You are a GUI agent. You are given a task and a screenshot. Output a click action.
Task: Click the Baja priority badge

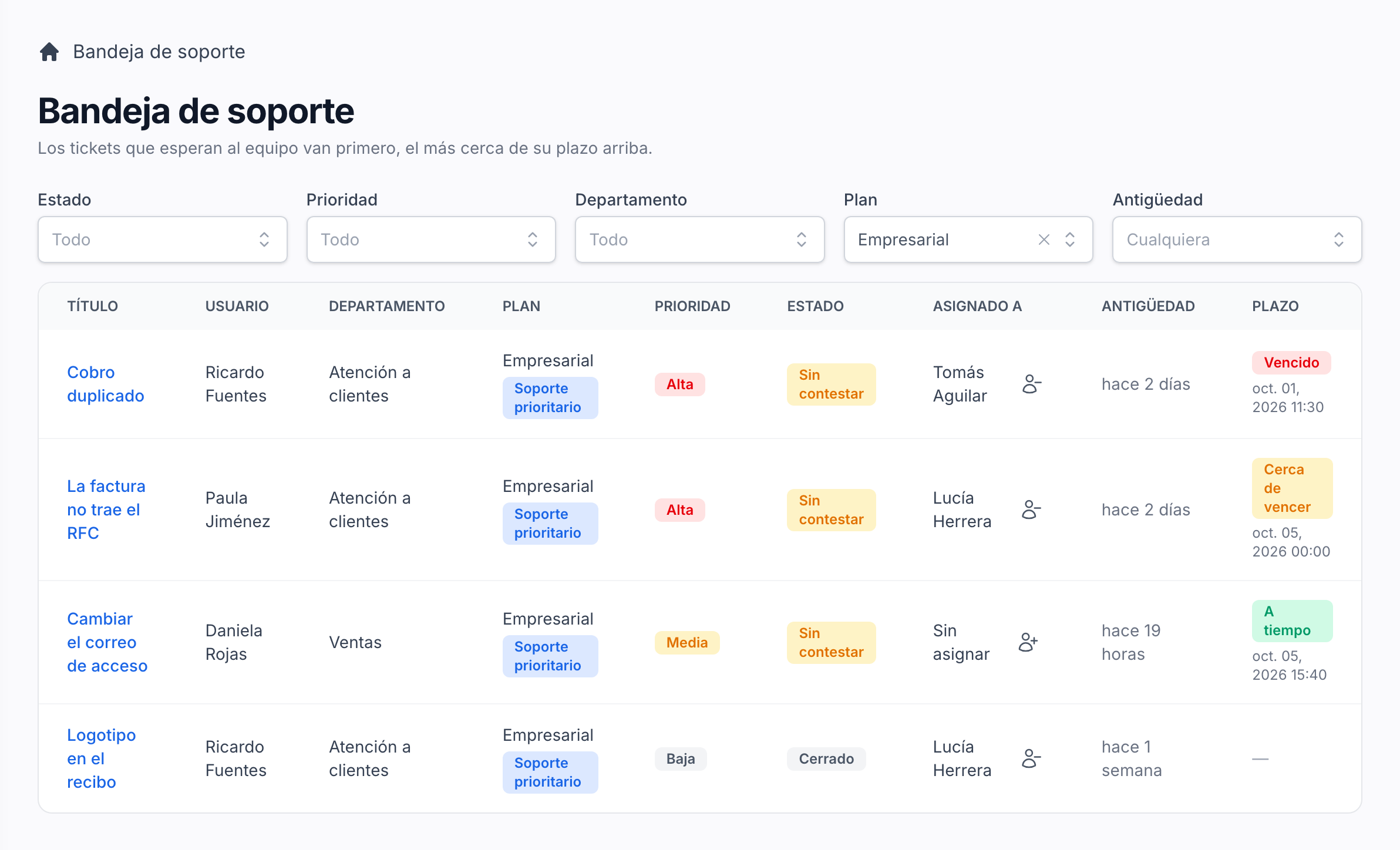[681, 759]
